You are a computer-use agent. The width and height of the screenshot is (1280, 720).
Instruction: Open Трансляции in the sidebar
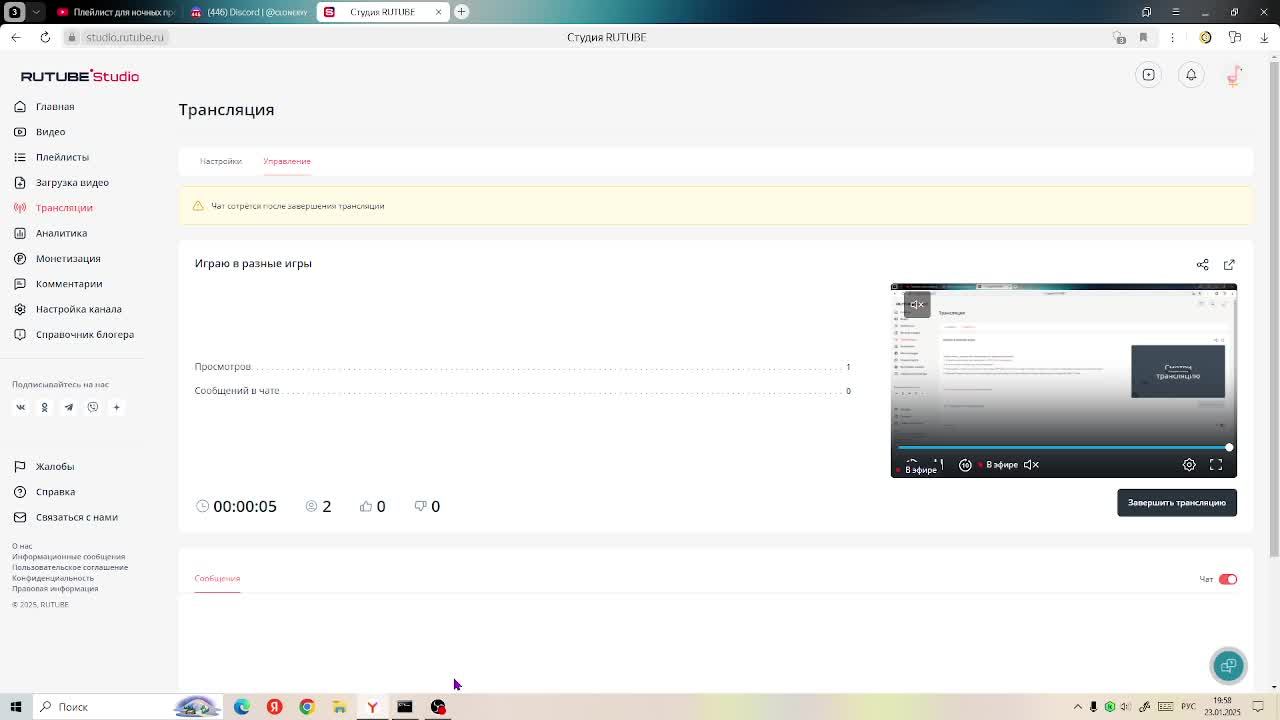coord(64,208)
